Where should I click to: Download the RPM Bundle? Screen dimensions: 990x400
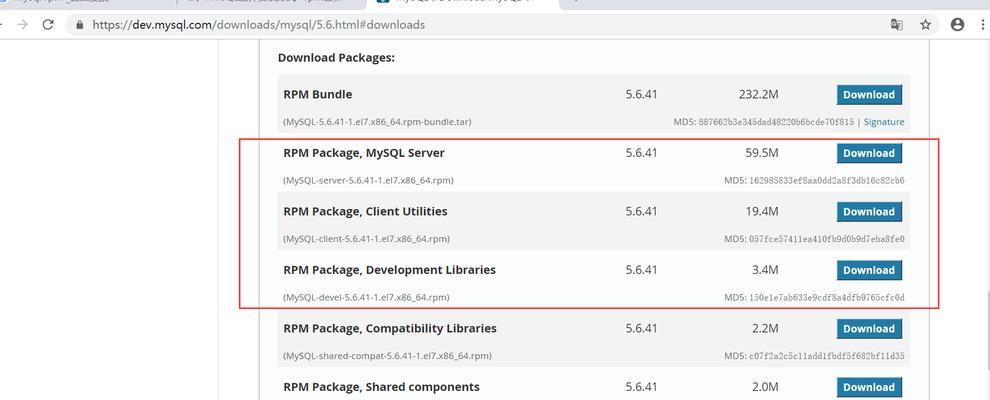869,95
